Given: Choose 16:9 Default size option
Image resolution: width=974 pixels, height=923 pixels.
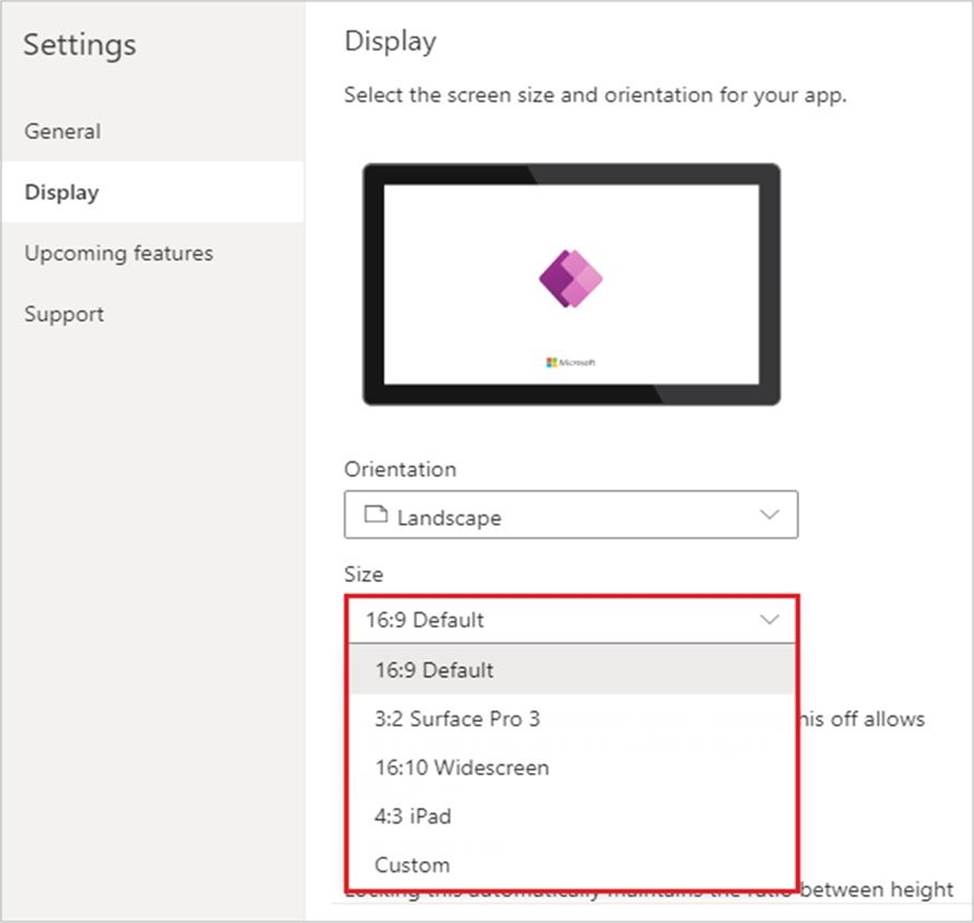Looking at the screenshot, I should (x=434, y=670).
